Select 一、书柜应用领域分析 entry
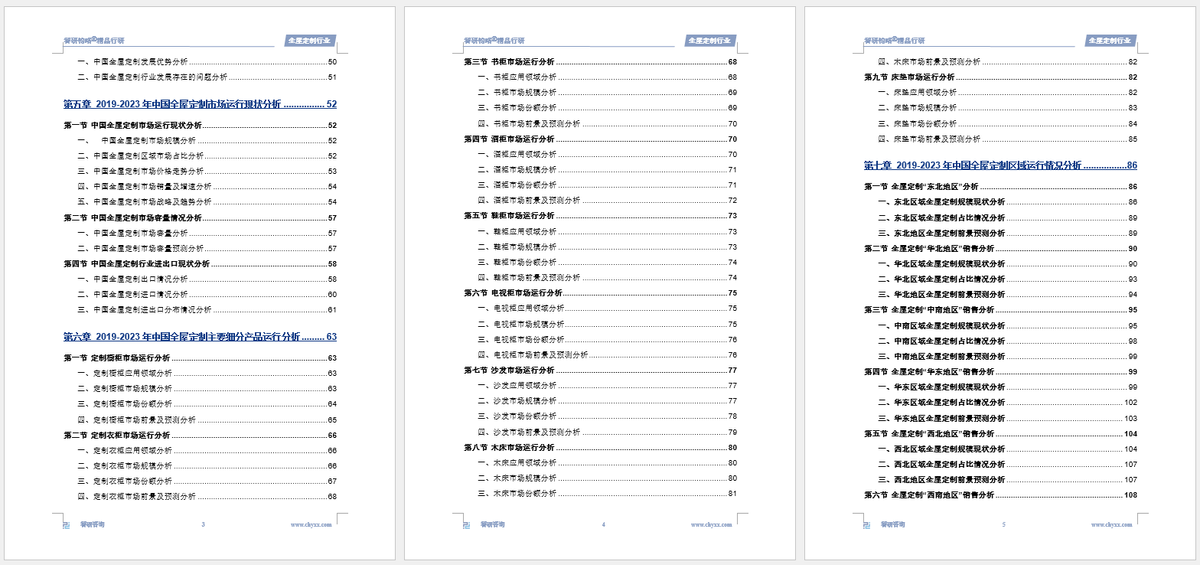The height and width of the screenshot is (565, 1200). [607, 77]
